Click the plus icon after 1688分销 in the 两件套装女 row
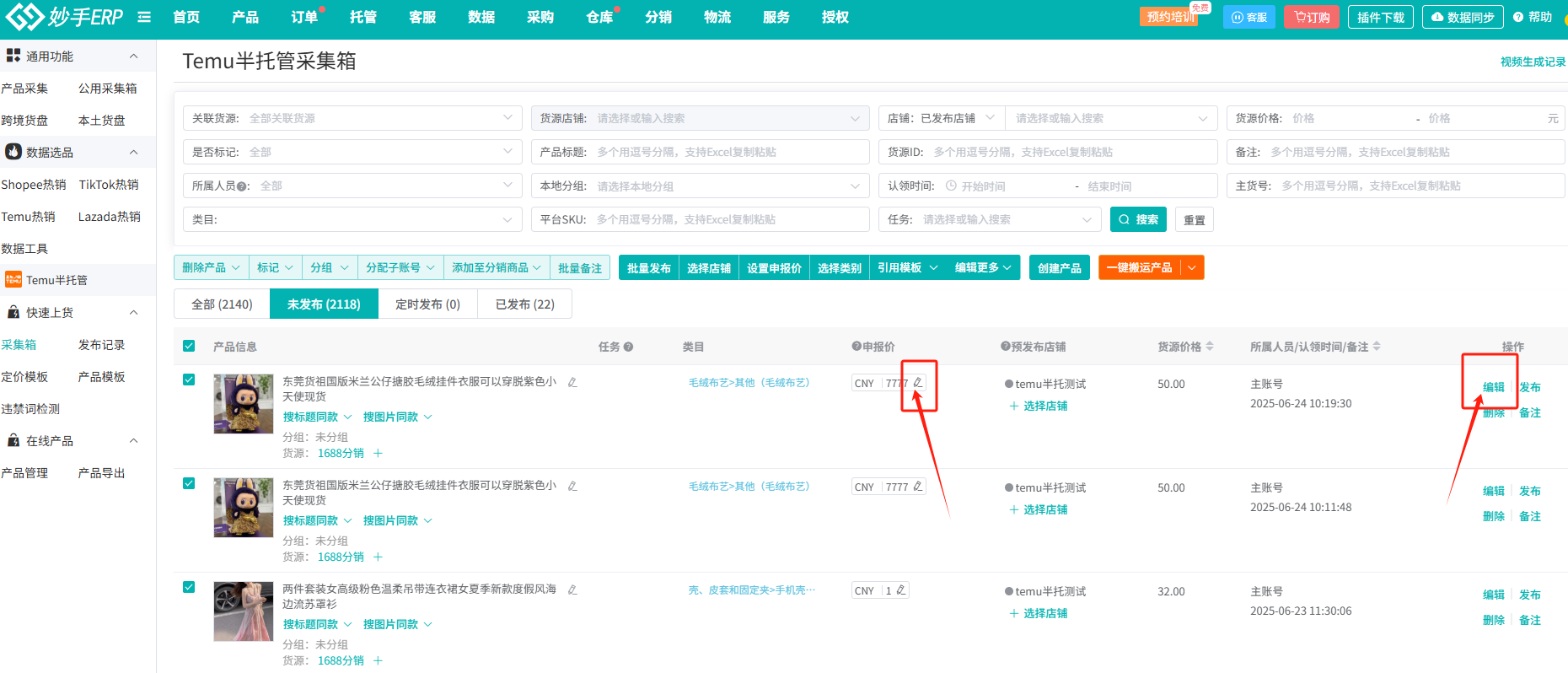The image size is (1568, 673). coord(378,660)
